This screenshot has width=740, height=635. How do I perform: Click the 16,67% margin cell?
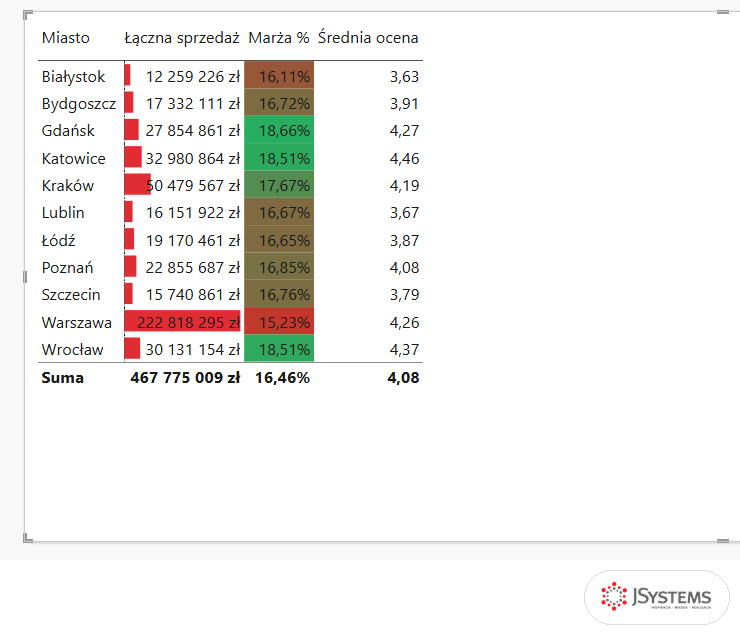279,212
